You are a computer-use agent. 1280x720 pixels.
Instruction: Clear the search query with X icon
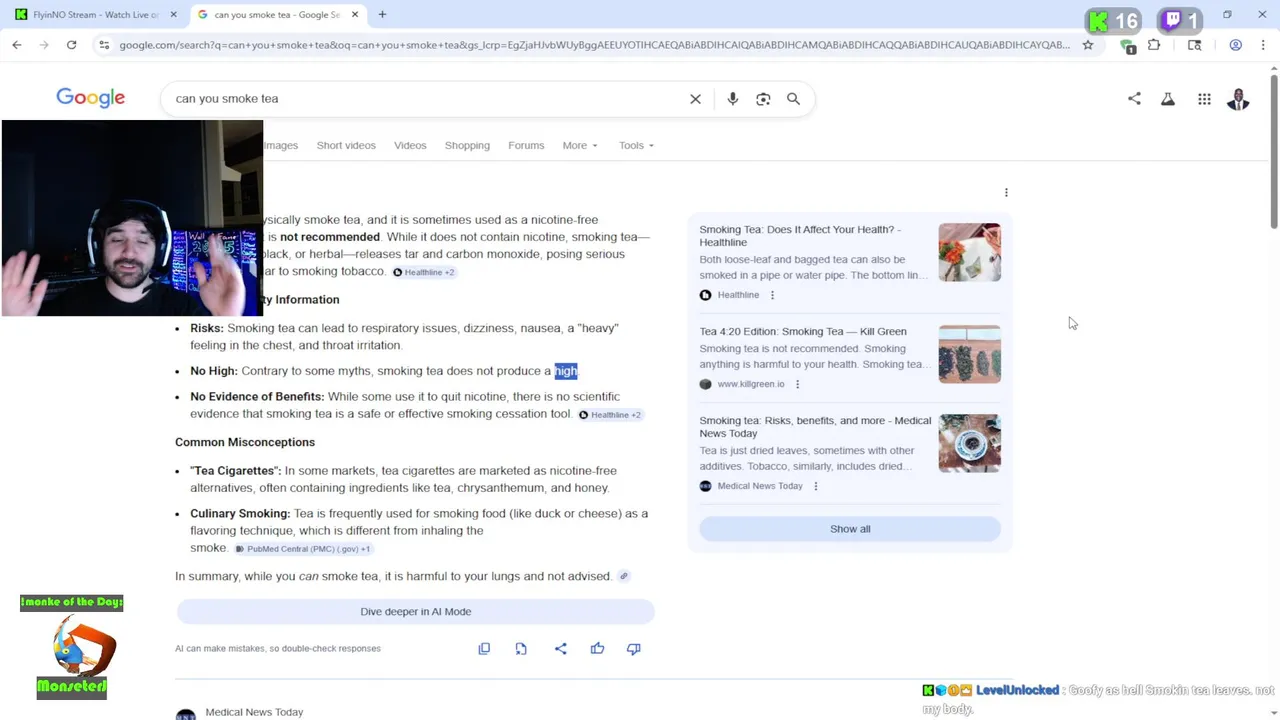(x=695, y=99)
